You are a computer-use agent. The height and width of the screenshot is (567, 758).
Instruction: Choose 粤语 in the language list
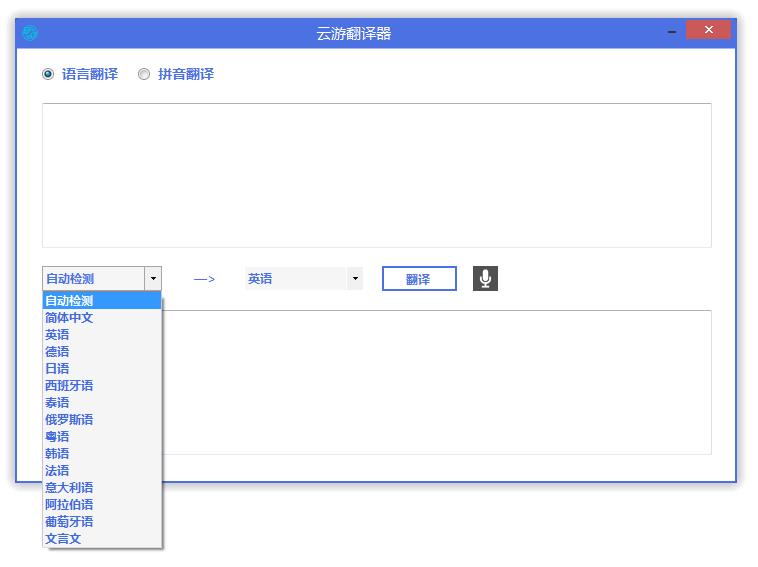point(57,437)
